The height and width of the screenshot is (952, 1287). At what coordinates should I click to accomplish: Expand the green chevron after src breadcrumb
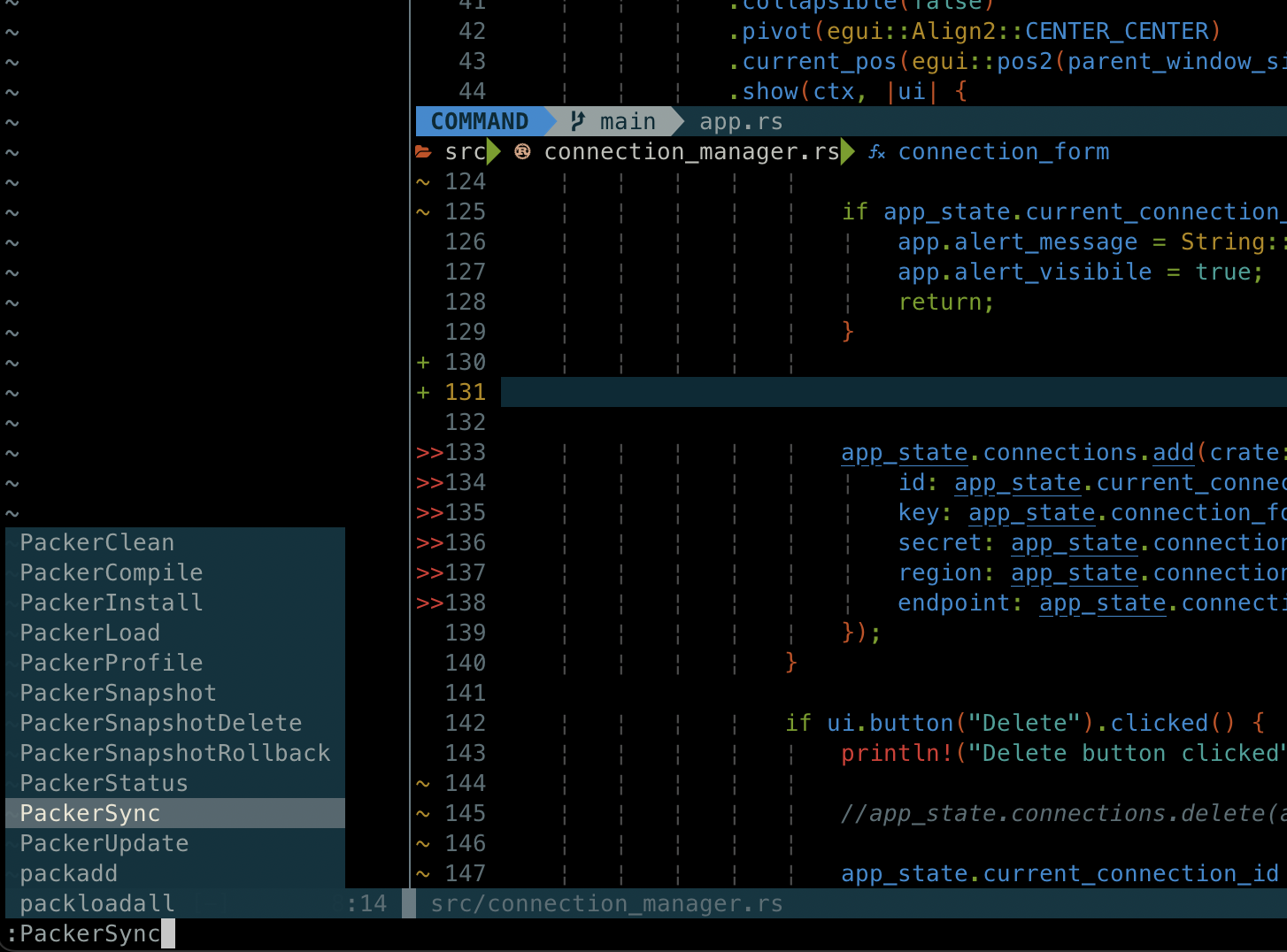point(493,151)
